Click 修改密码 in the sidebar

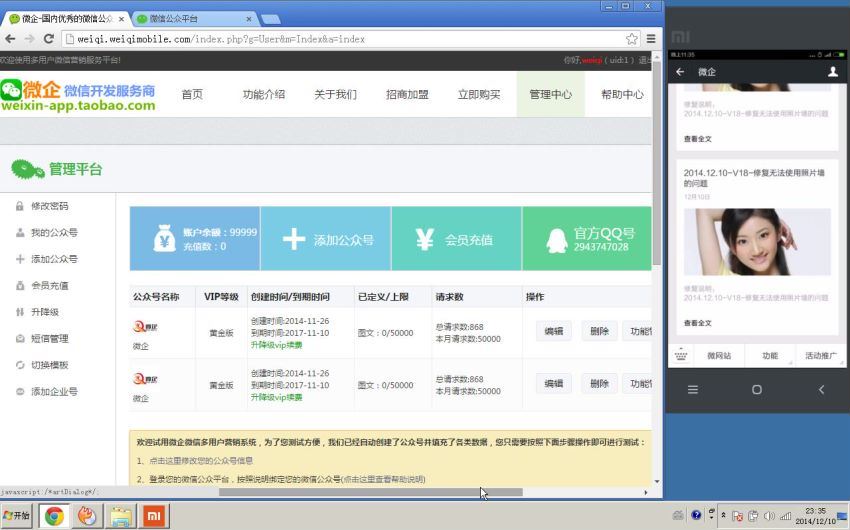(49, 206)
